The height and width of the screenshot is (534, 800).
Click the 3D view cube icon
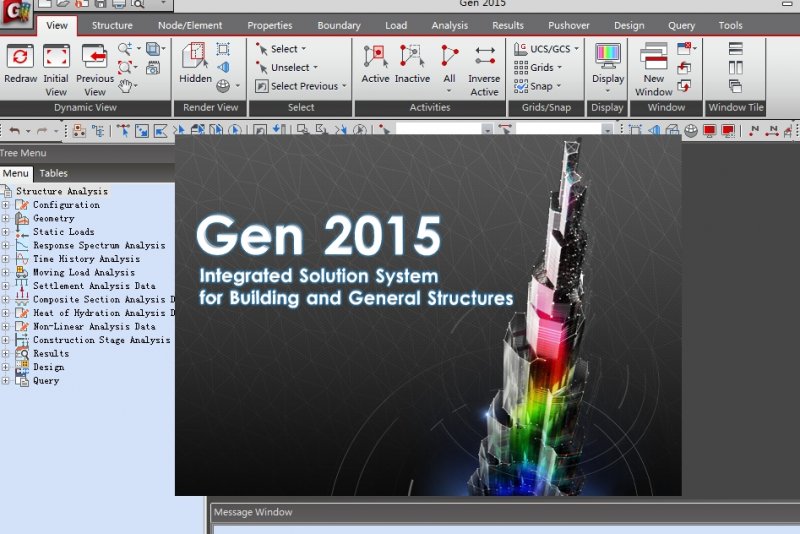(153, 49)
